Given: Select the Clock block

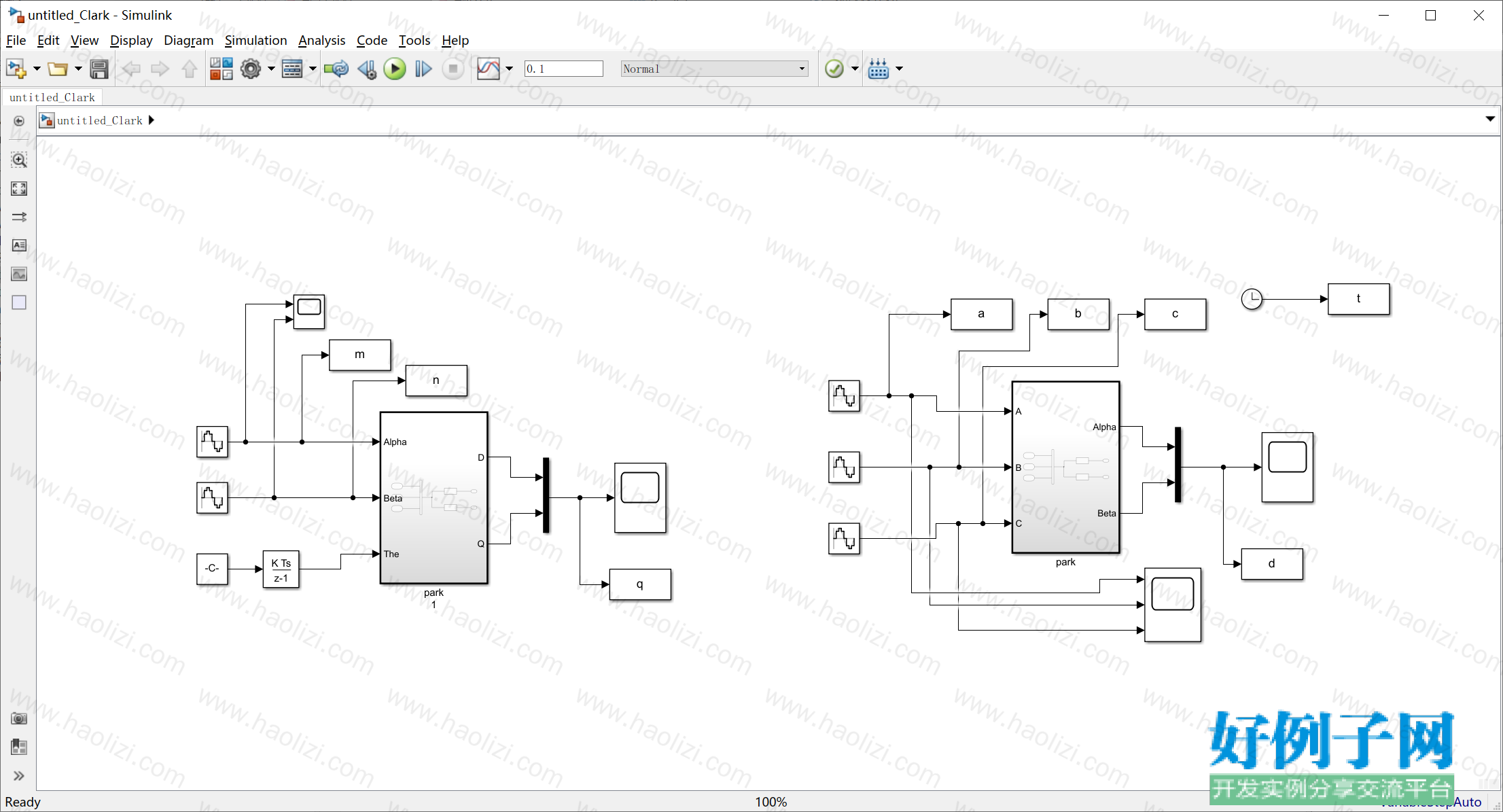Looking at the screenshot, I should (1252, 299).
